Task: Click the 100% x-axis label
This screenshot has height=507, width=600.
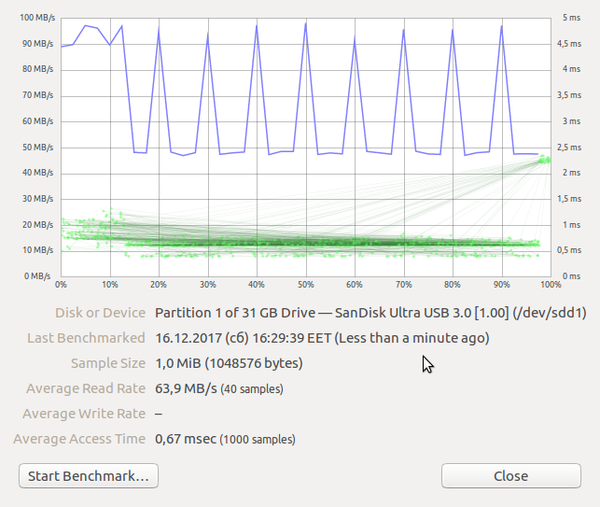Action: 551,285
